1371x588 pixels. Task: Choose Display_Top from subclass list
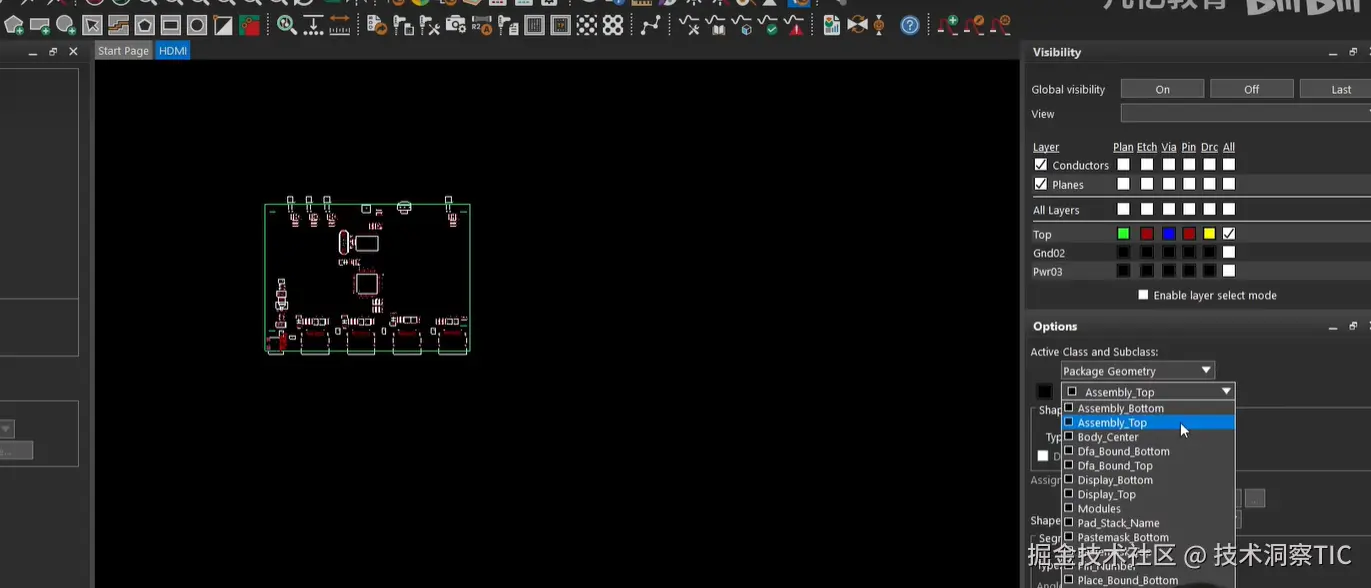pos(1148,494)
